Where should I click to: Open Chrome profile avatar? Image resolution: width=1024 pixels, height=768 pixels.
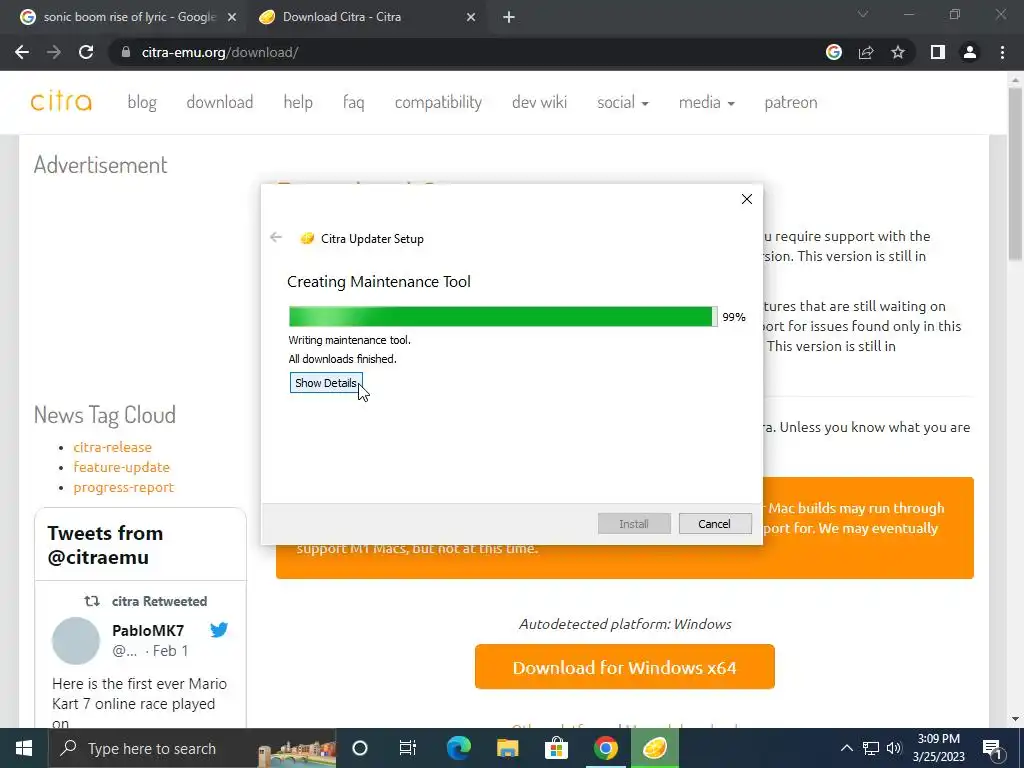[970, 52]
